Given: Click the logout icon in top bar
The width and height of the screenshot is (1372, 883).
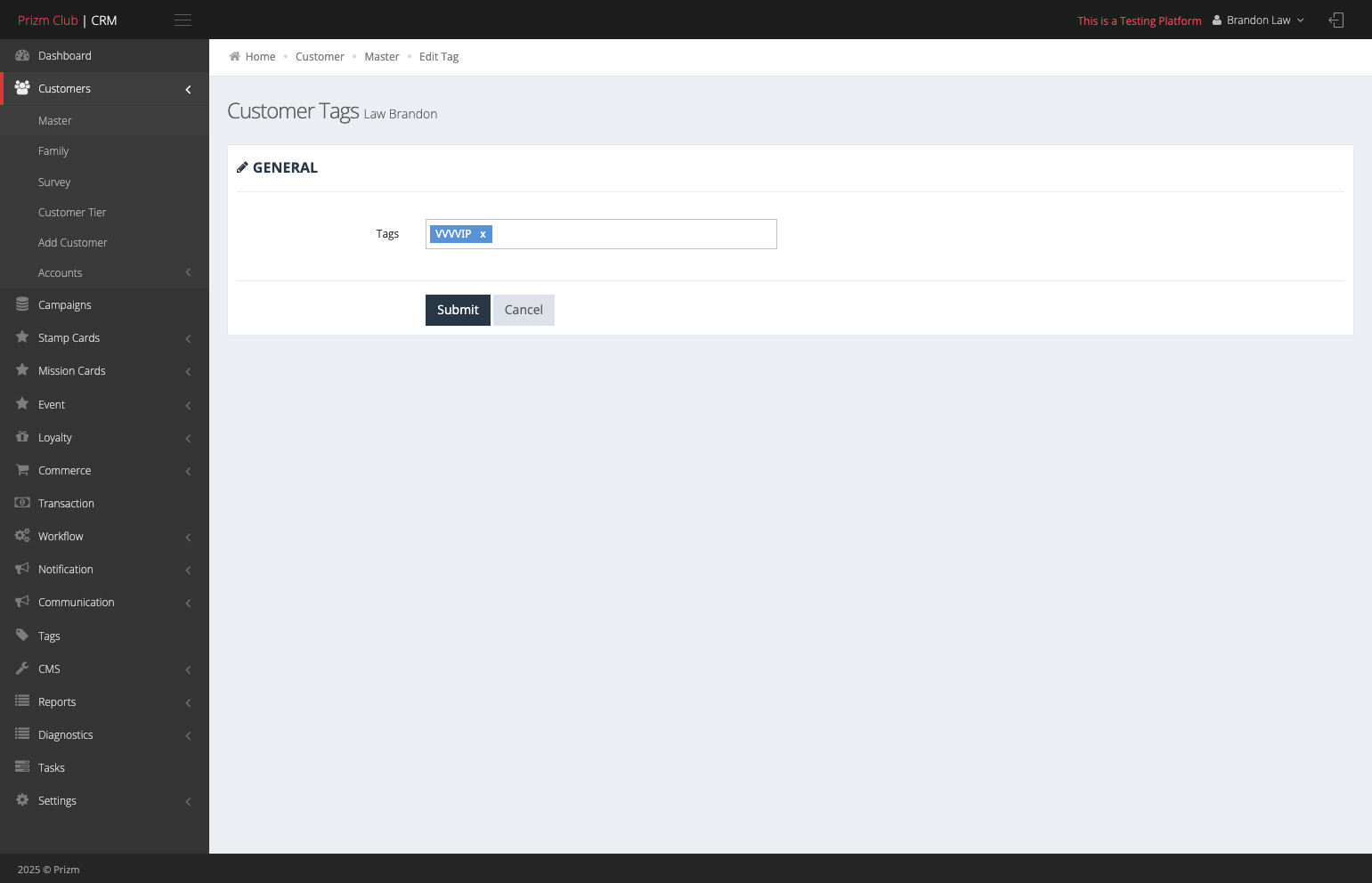Looking at the screenshot, I should [x=1335, y=20].
